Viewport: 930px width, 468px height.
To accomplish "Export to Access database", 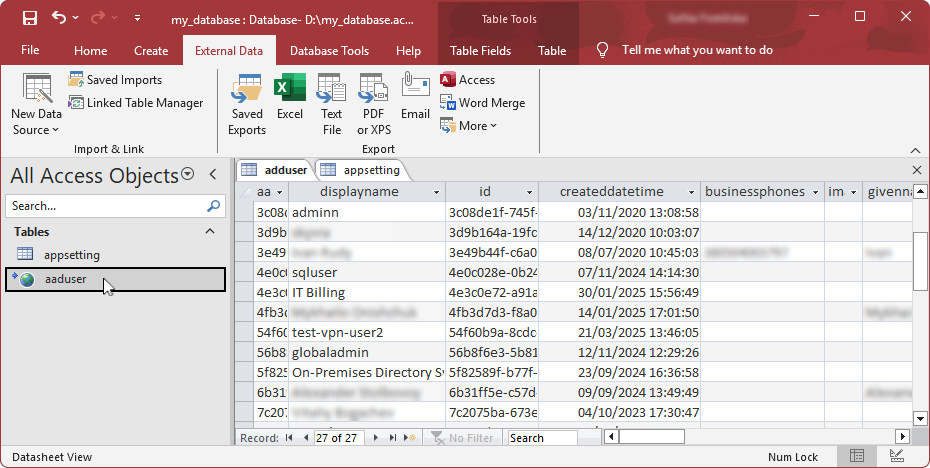I will [468, 79].
